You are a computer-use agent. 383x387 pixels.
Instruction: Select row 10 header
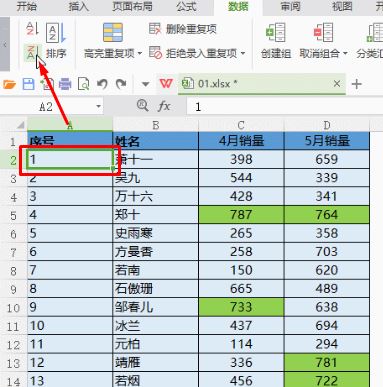coord(13,307)
